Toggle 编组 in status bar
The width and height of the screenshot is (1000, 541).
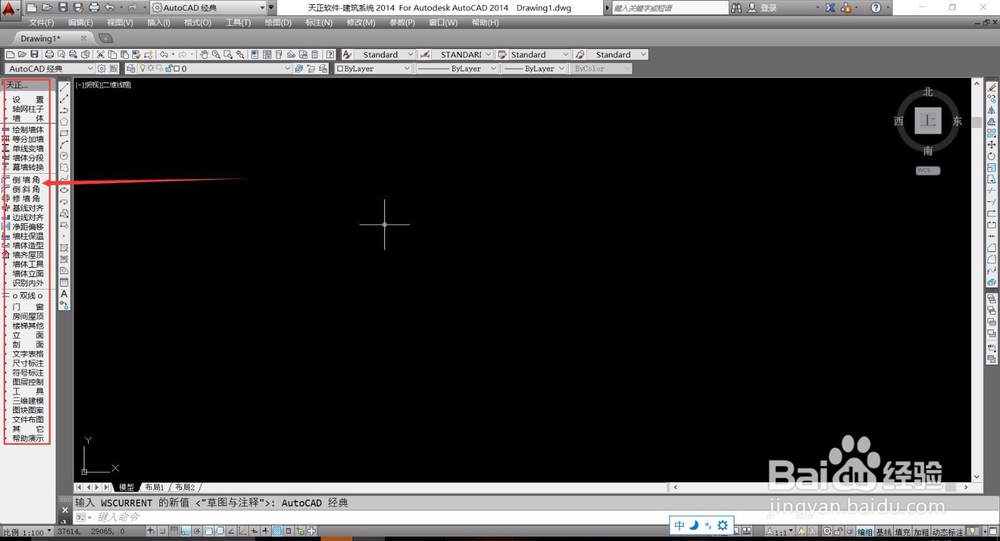coord(865,532)
